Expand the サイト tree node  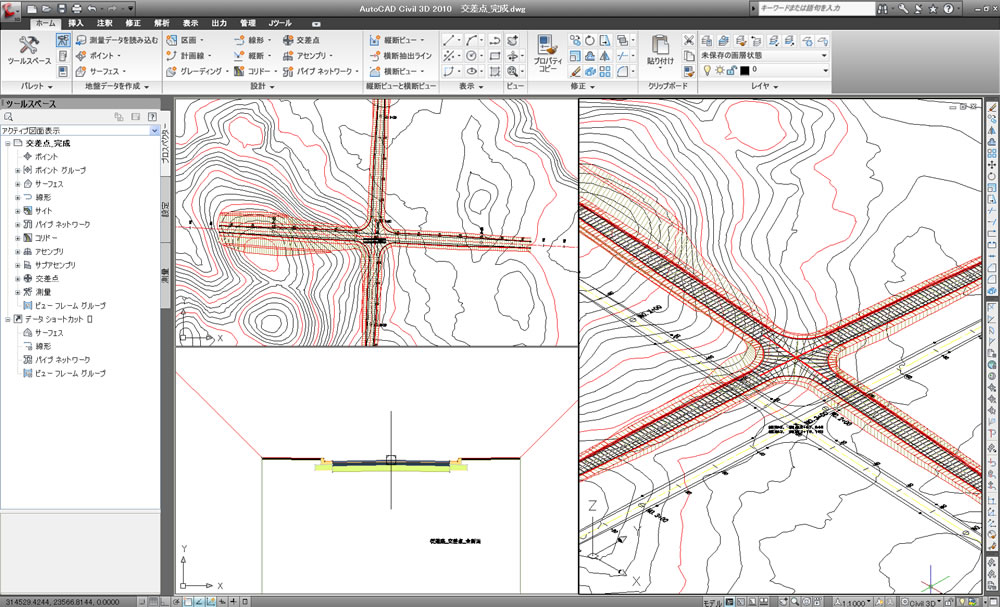18,210
